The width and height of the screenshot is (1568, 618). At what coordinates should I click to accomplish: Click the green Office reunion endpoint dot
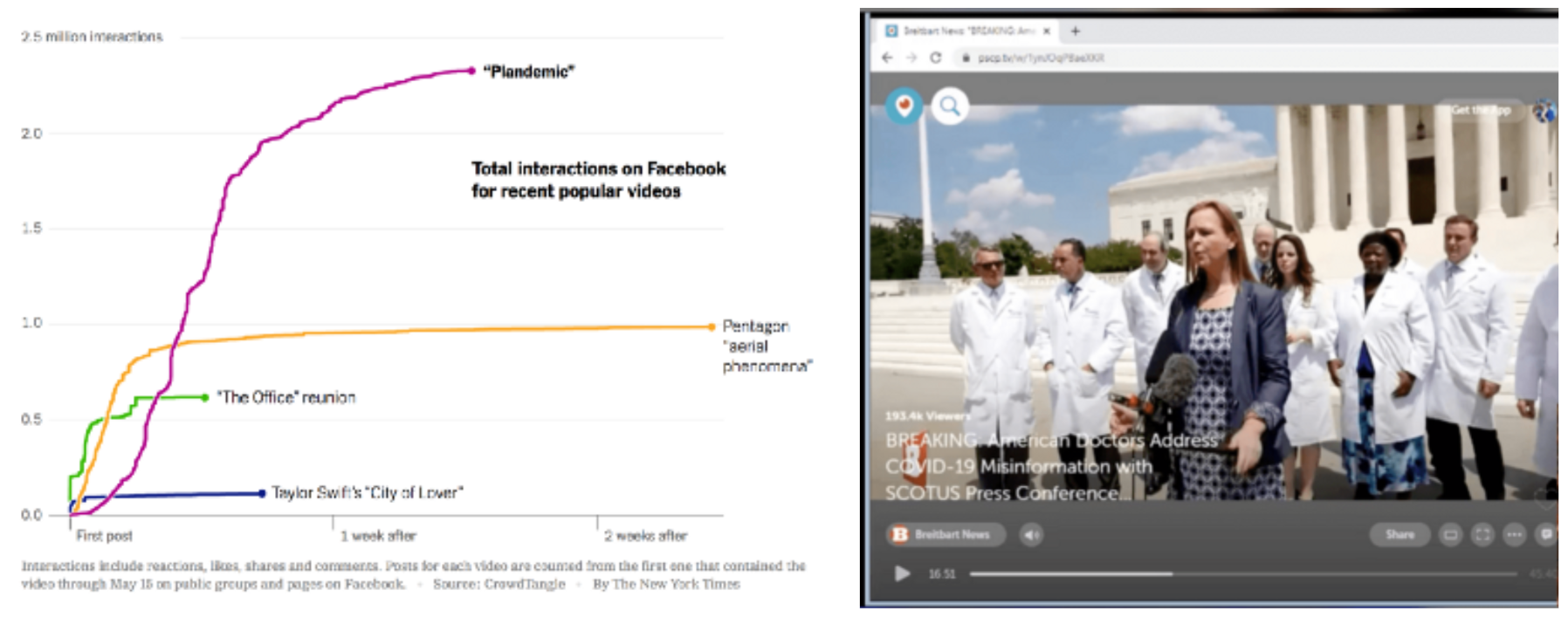(x=205, y=397)
